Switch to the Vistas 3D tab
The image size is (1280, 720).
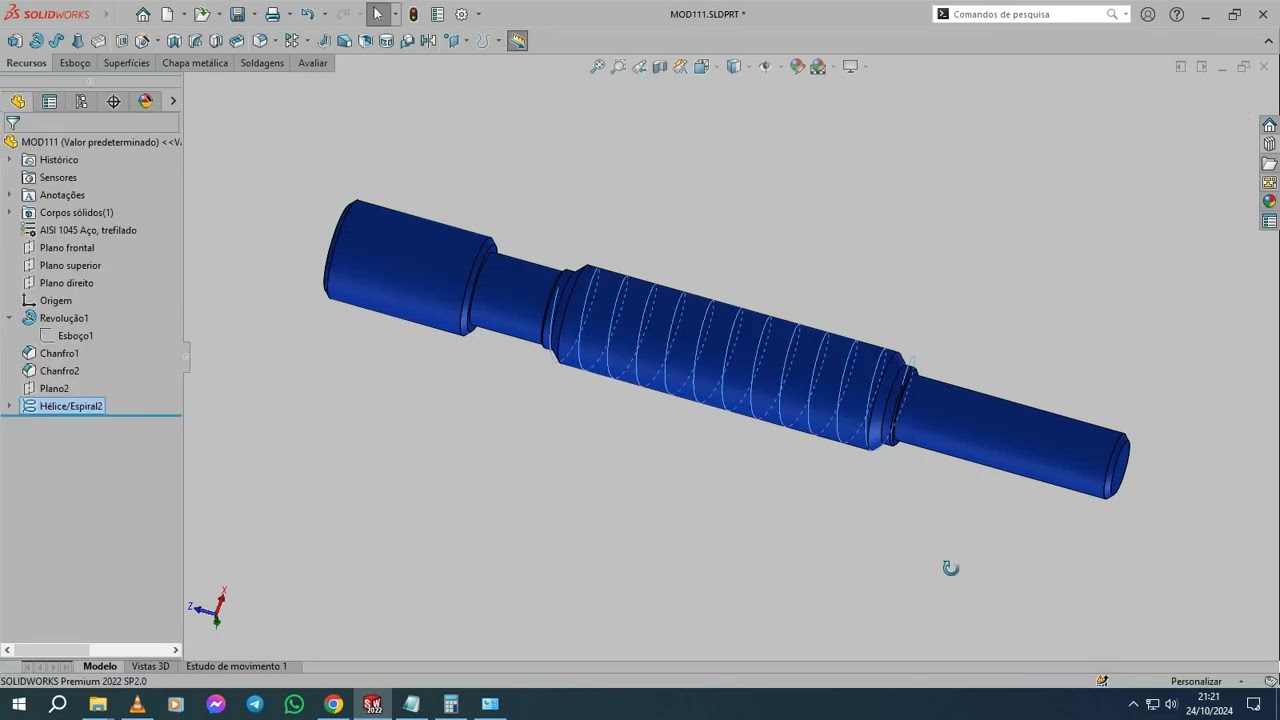pos(150,666)
